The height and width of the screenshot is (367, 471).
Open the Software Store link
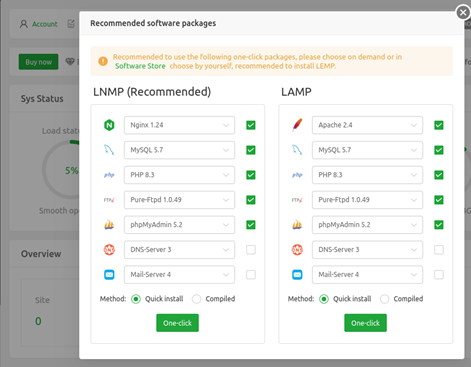(x=140, y=66)
